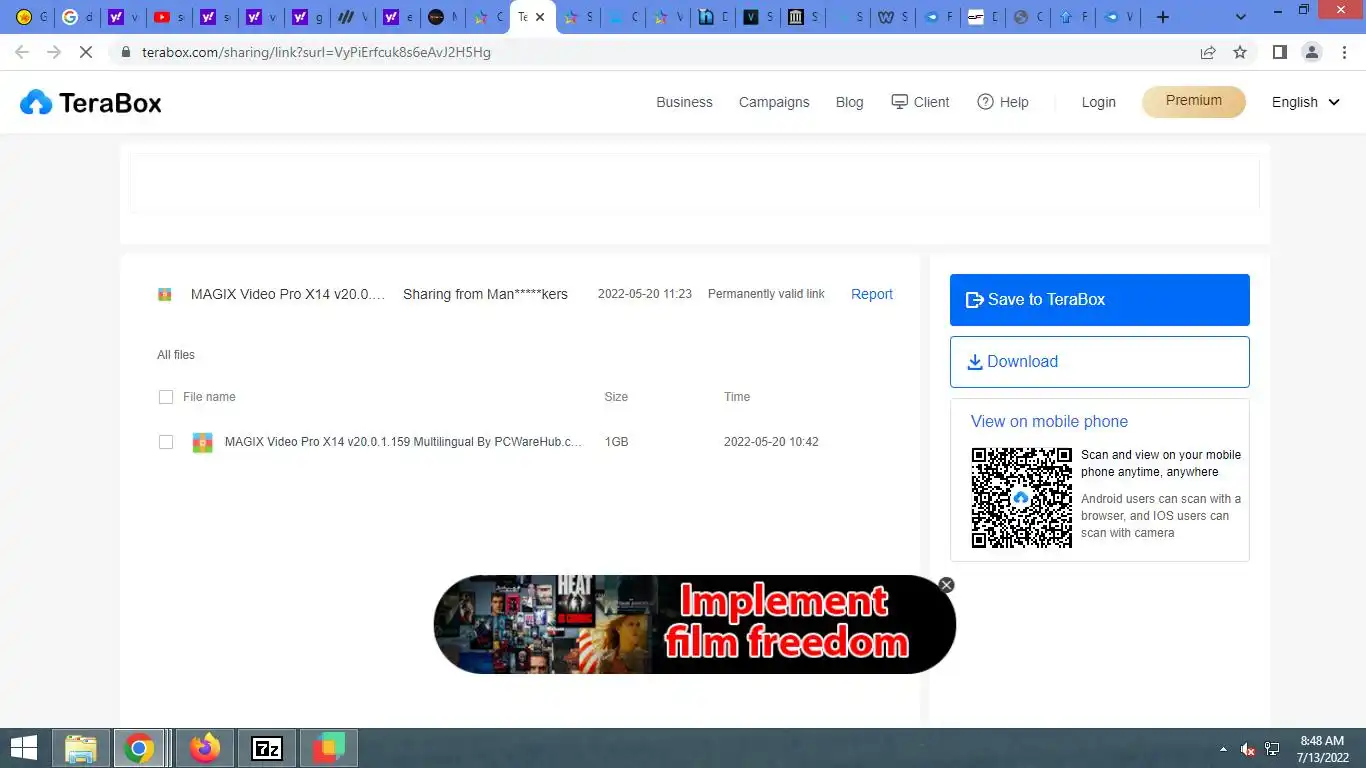Open the Business page
Screen dimensions: 1366x768
[684, 102]
